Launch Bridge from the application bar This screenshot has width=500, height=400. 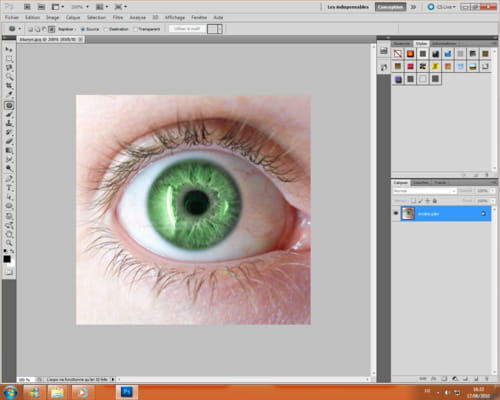27,7
